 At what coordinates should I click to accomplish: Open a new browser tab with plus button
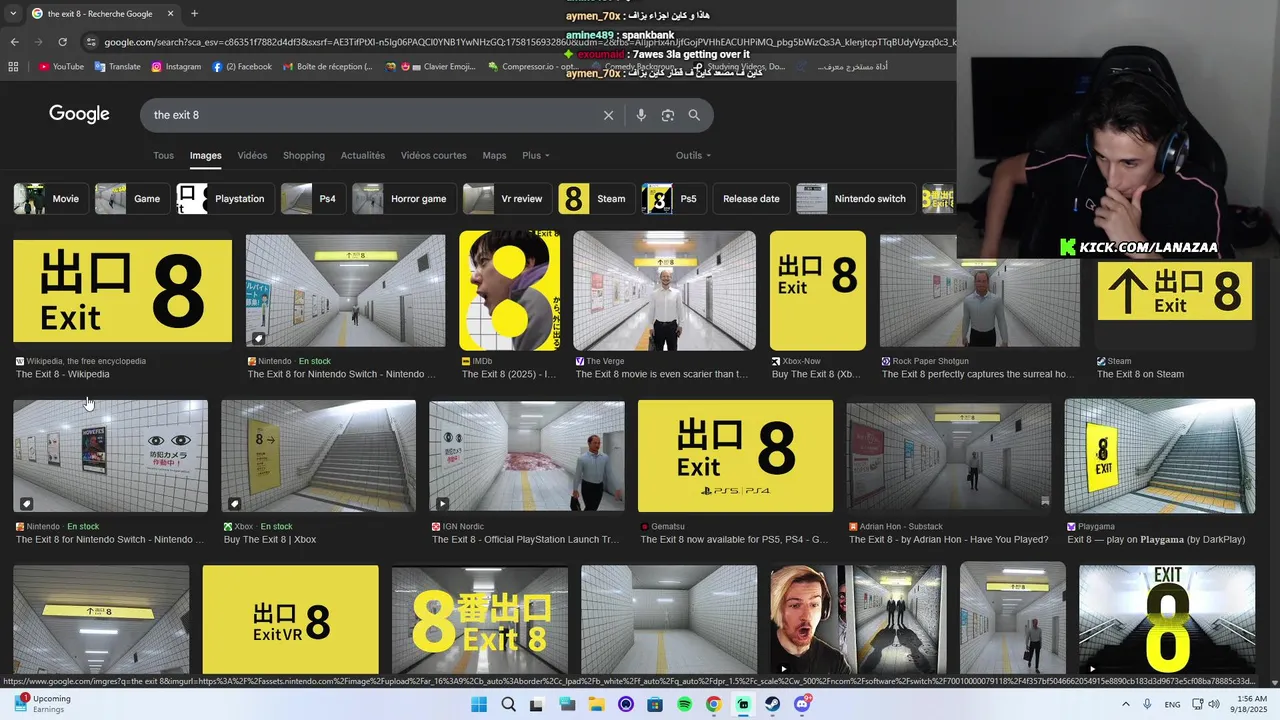[x=194, y=14]
